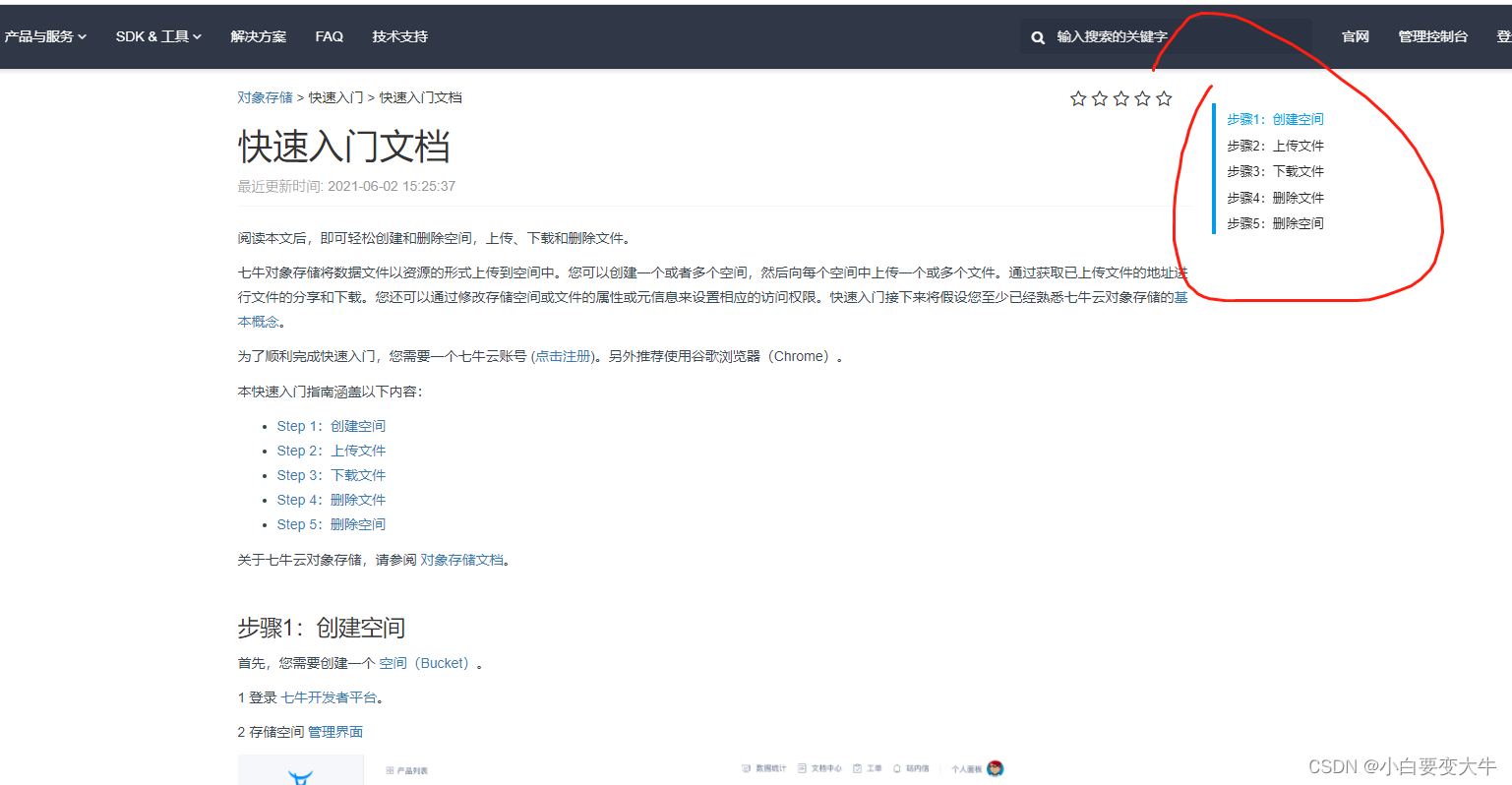
Task: Open the FAQ nav item
Action: point(330,36)
